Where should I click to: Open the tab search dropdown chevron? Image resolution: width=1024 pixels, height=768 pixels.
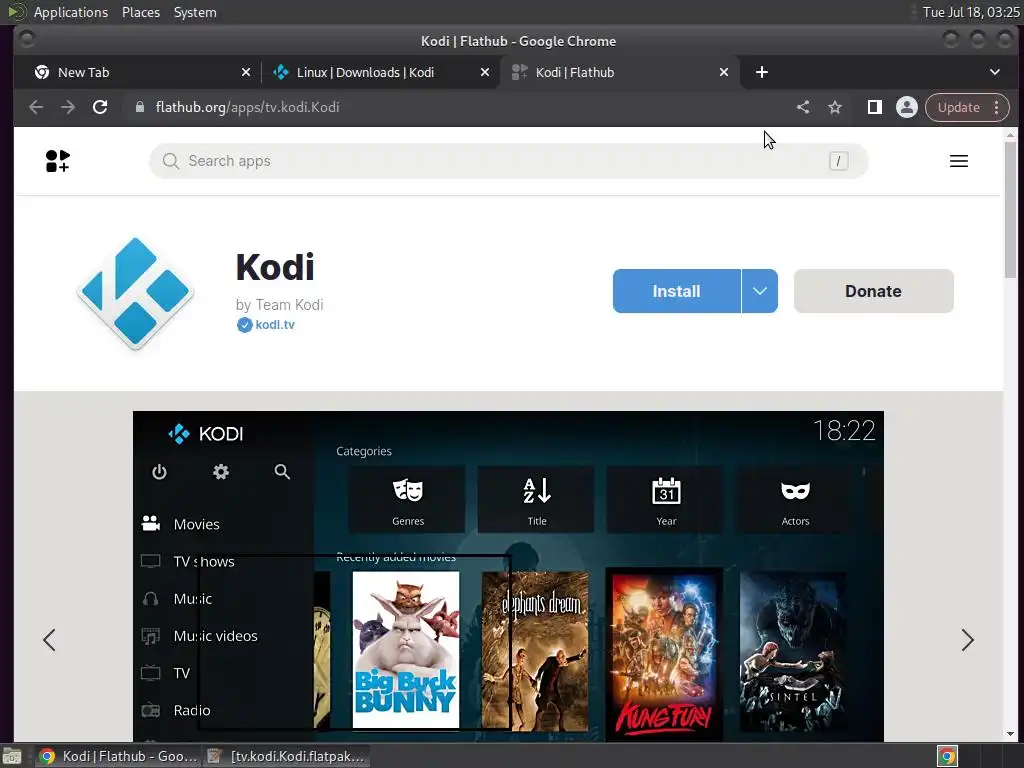pyautogui.click(x=995, y=72)
